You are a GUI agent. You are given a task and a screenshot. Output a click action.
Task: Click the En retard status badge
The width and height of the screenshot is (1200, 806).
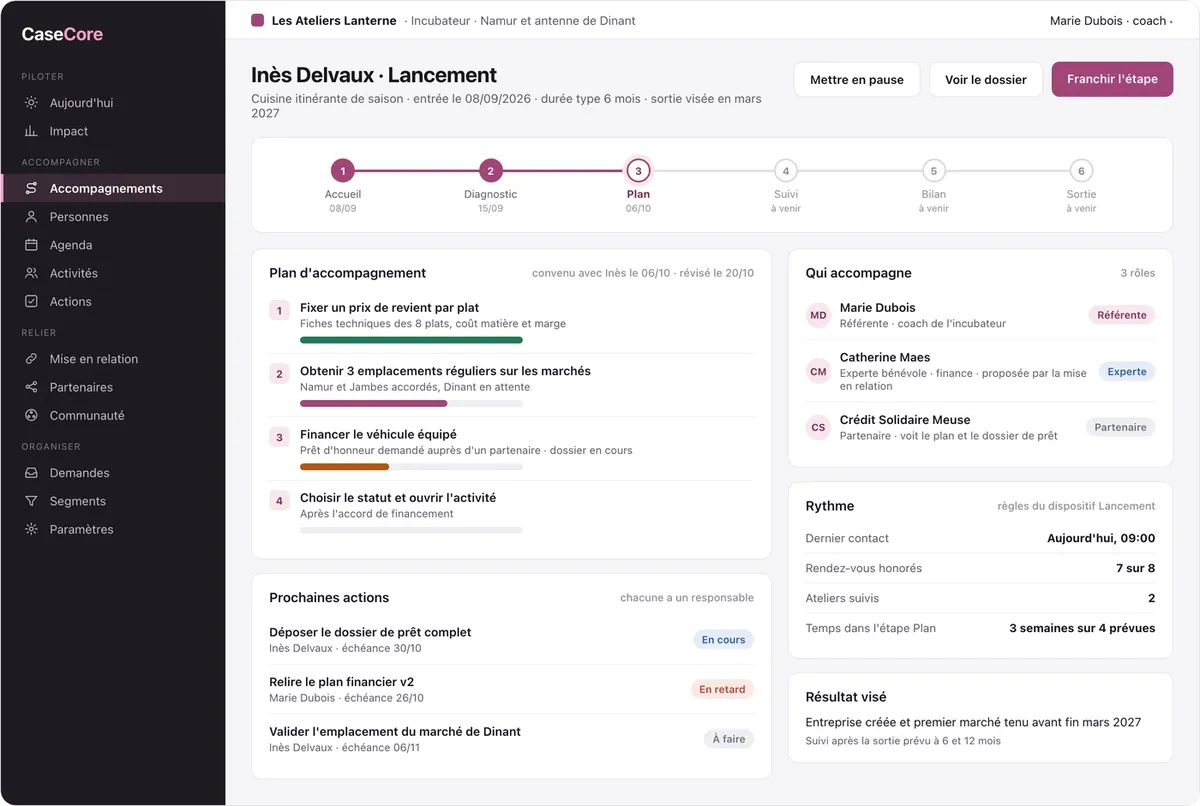[x=722, y=689]
